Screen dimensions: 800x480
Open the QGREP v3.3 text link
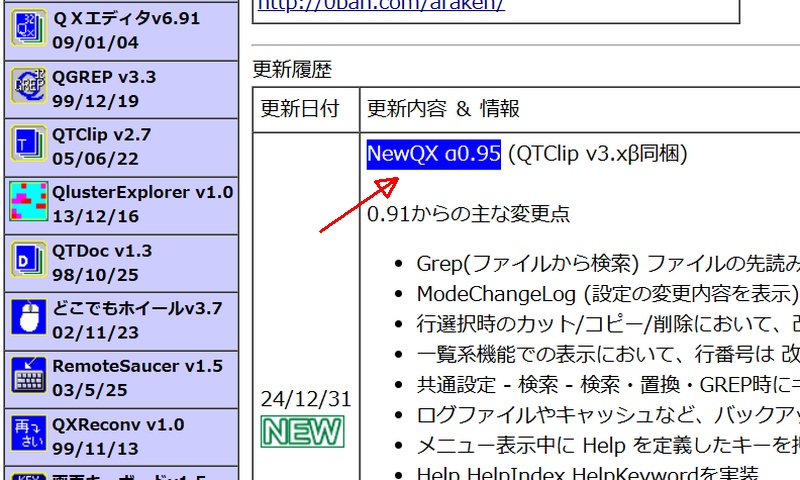coord(103,77)
